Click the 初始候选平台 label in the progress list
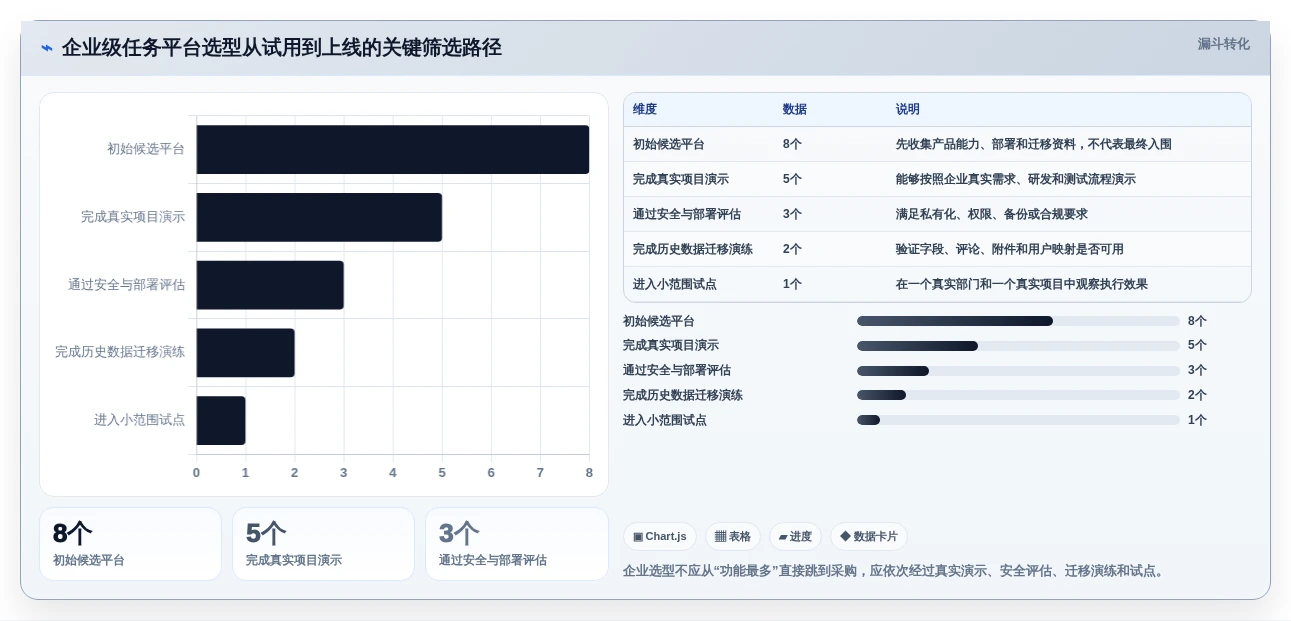Viewport: 1291px width, 621px height. coord(659,321)
